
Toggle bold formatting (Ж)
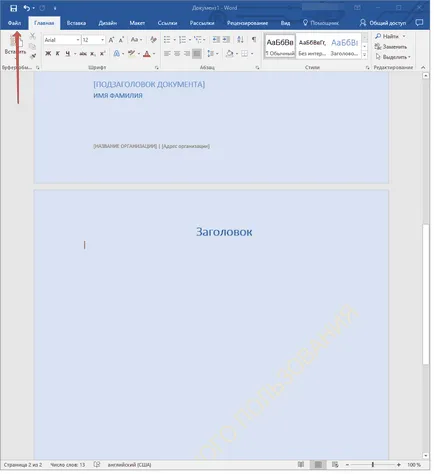(x=48, y=53)
